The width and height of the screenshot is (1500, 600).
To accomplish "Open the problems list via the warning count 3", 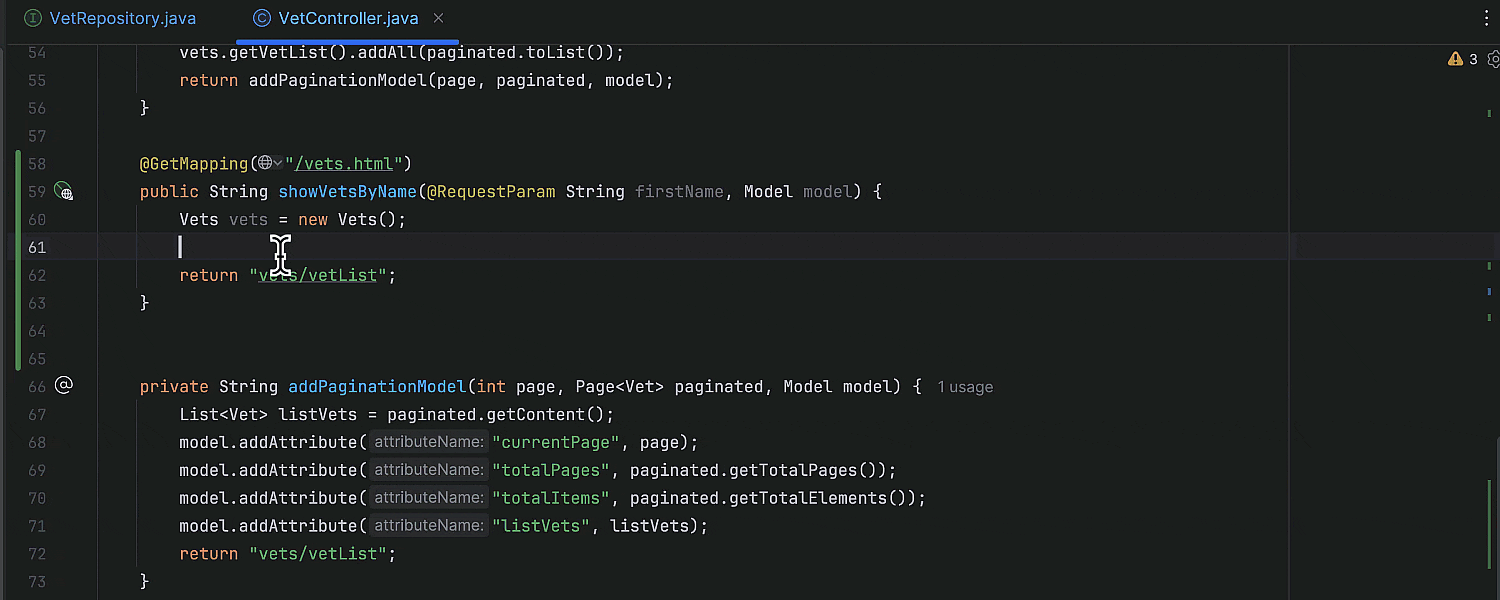I will (1471, 59).
